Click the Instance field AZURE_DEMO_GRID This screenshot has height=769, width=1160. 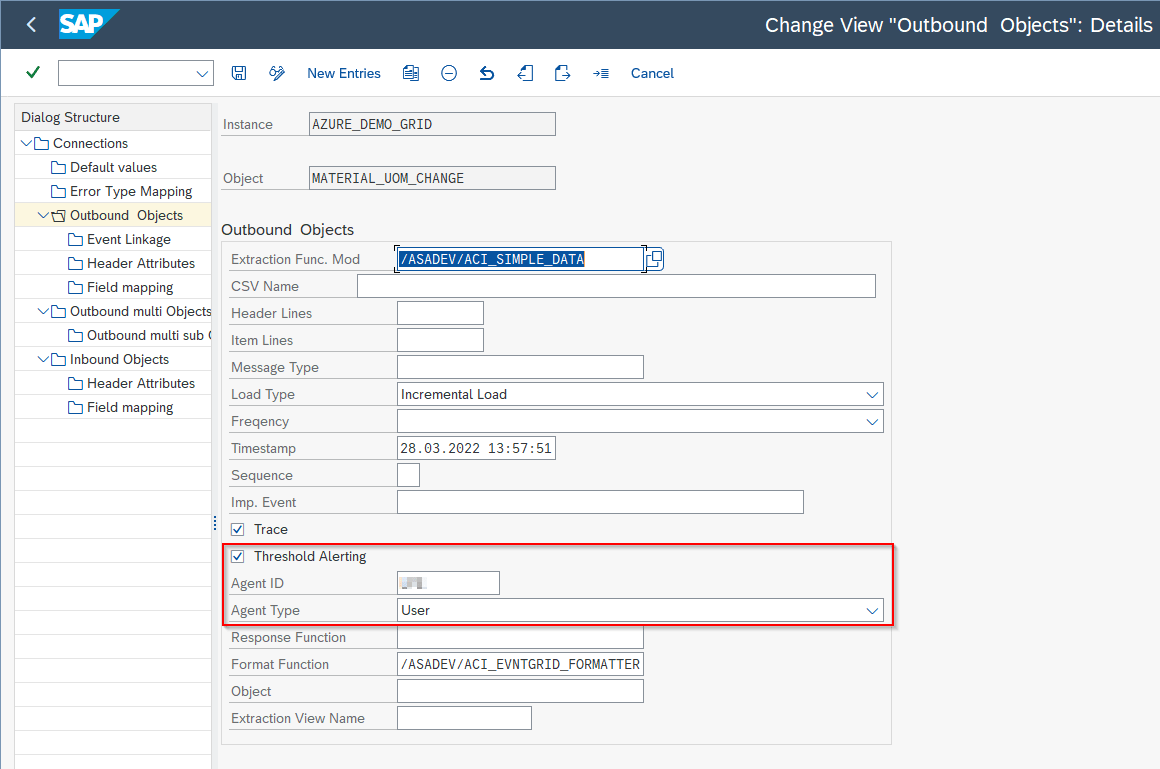(x=432, y=124)
